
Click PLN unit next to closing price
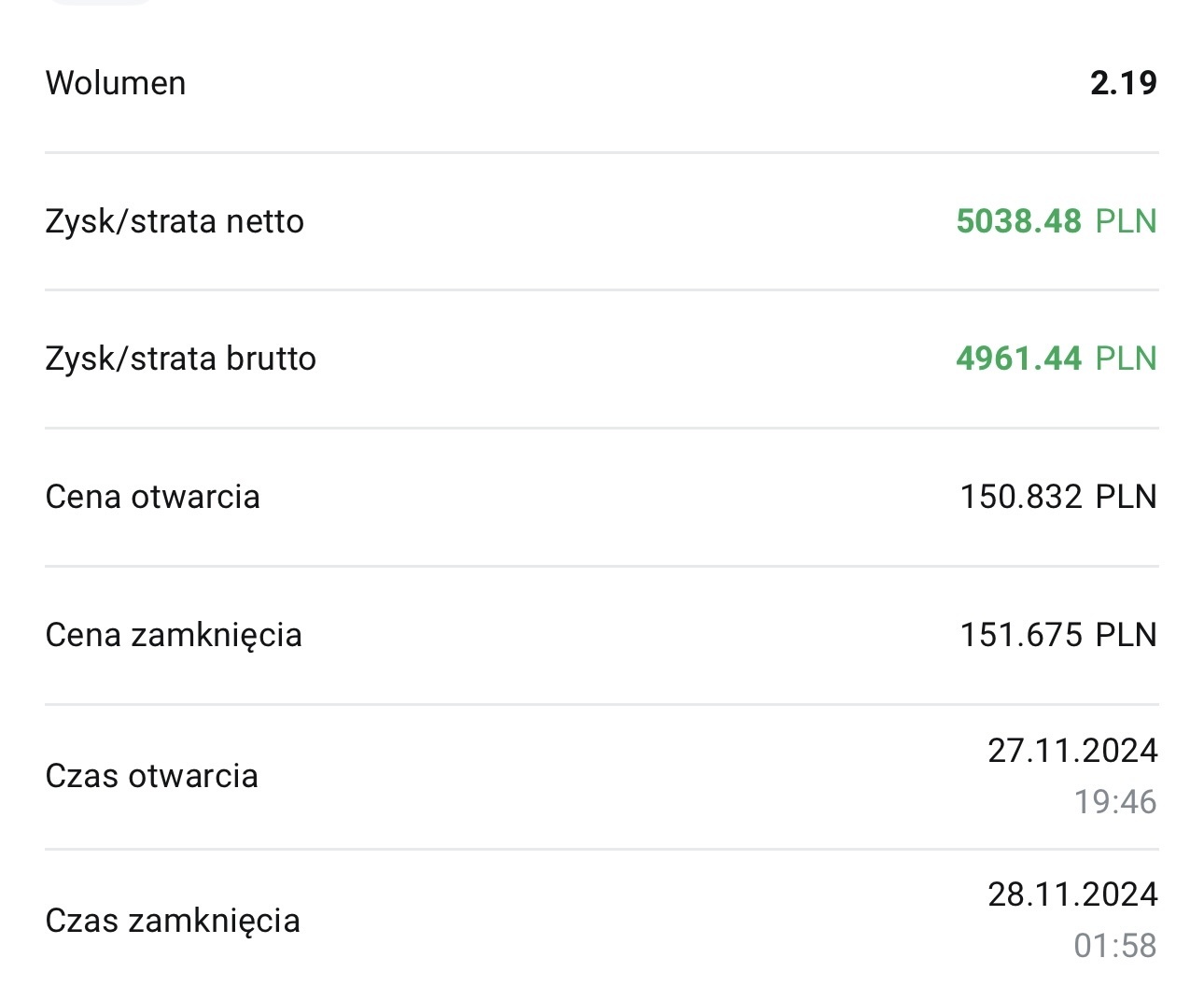(1126, 635)
